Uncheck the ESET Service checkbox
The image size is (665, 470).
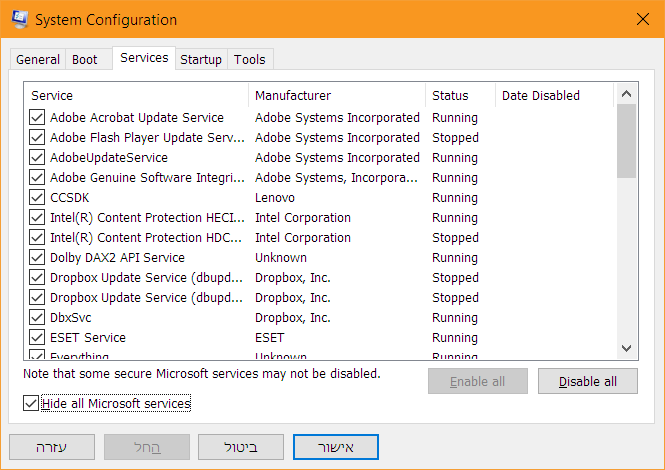[x=37, y=337]
